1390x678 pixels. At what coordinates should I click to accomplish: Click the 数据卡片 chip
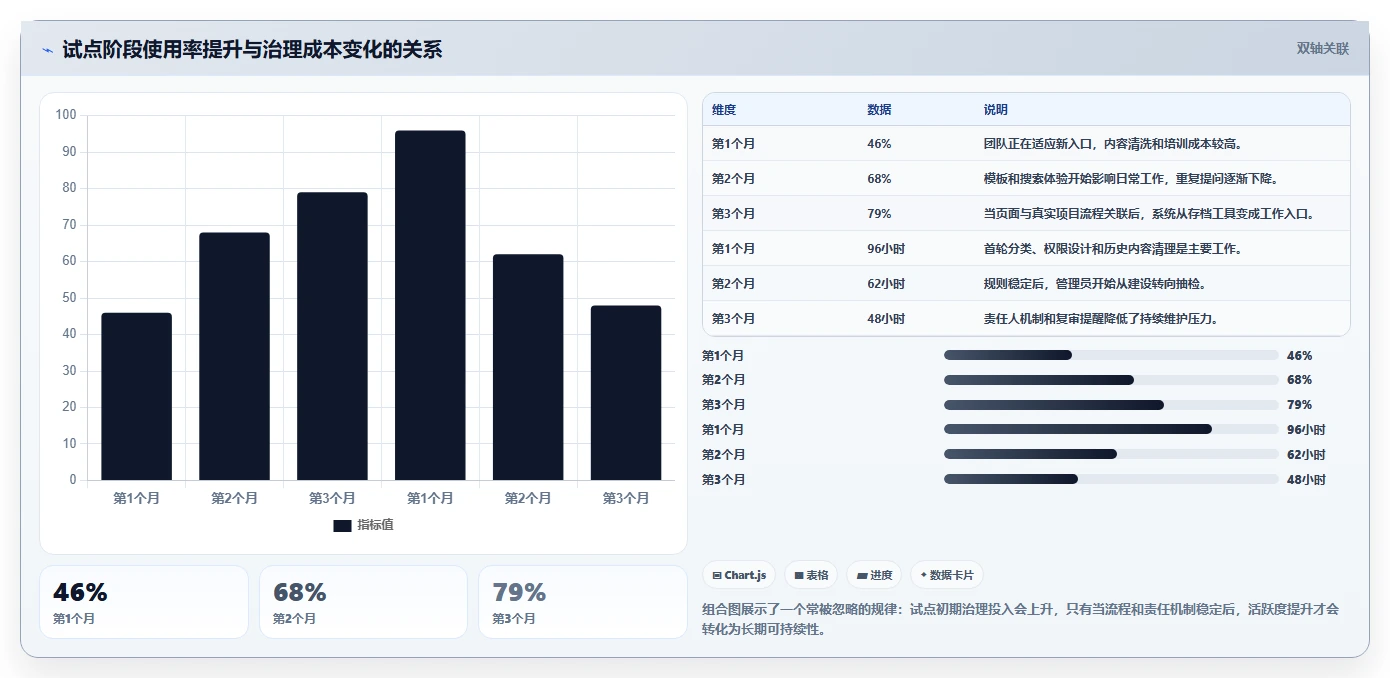[x=947, y=575]
